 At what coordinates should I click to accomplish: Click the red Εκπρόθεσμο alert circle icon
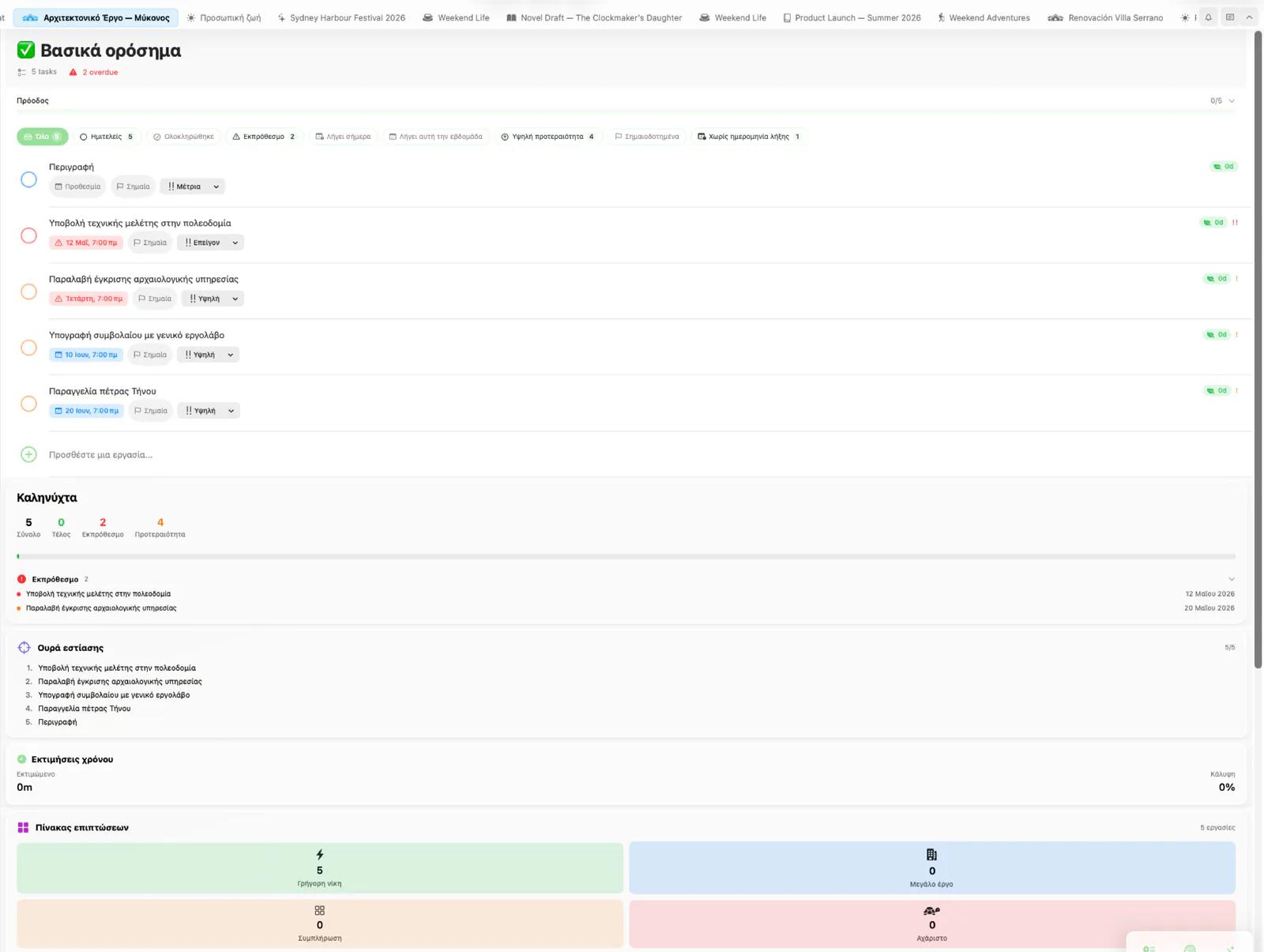pos(22,579)
